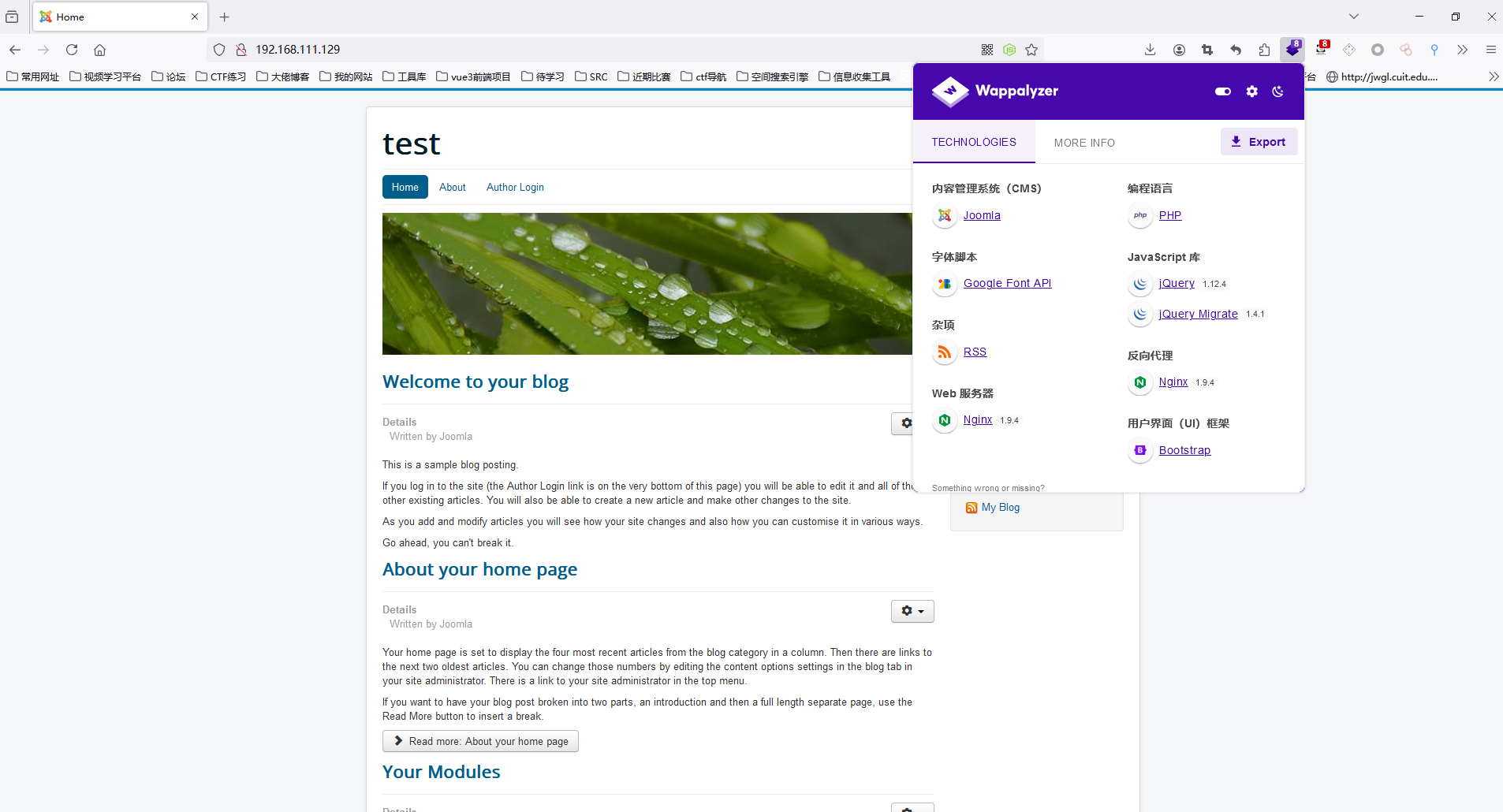Open the QR code icon in address bar
The height and width of the screenshot is (812, 1503).
[986, 50]
